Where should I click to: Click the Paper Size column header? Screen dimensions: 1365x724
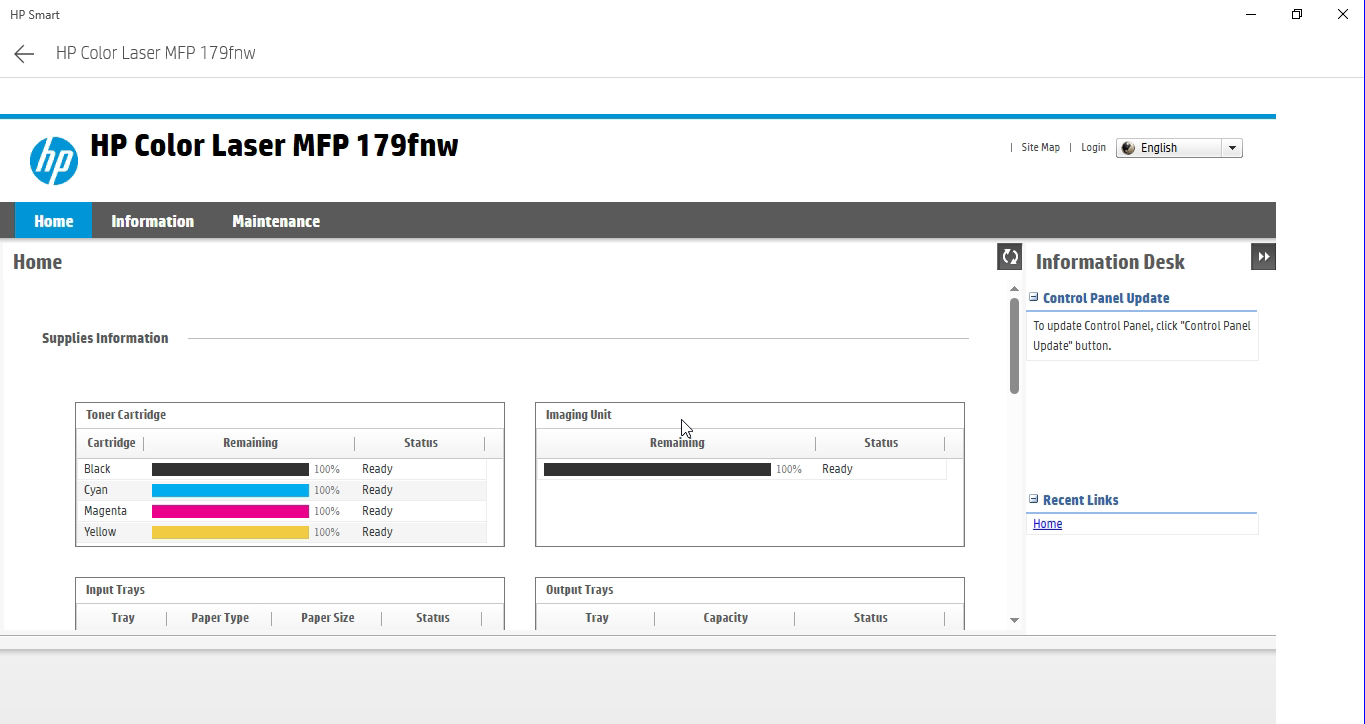(328, 618)
